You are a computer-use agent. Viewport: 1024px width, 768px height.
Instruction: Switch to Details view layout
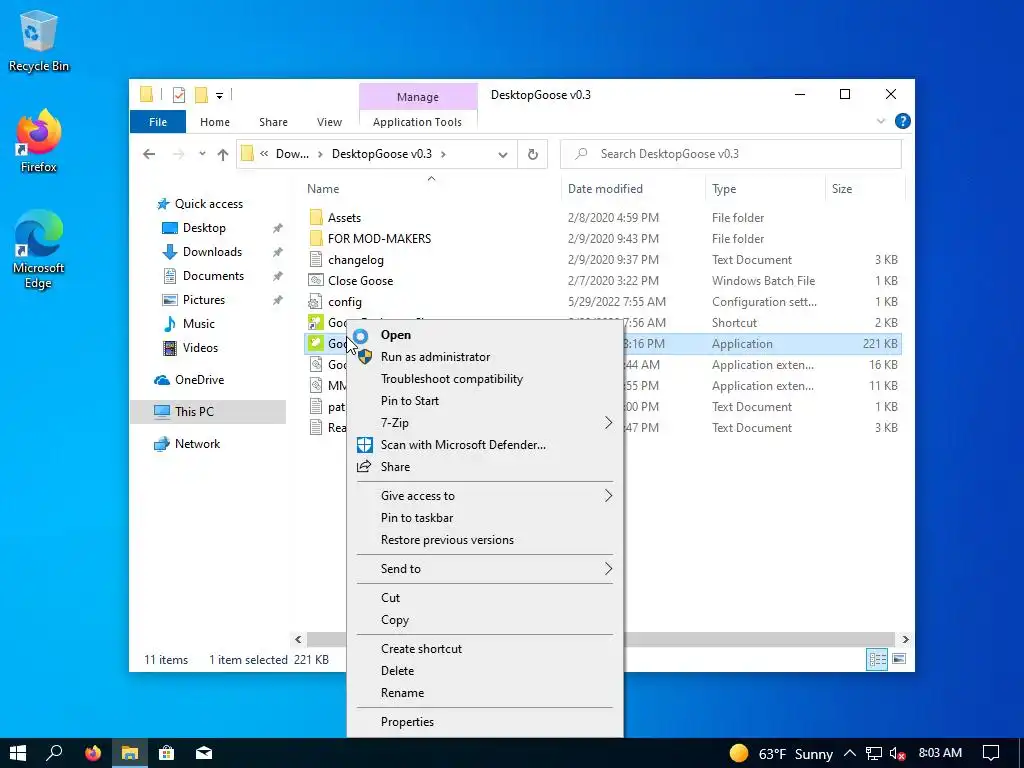point(877,660)
